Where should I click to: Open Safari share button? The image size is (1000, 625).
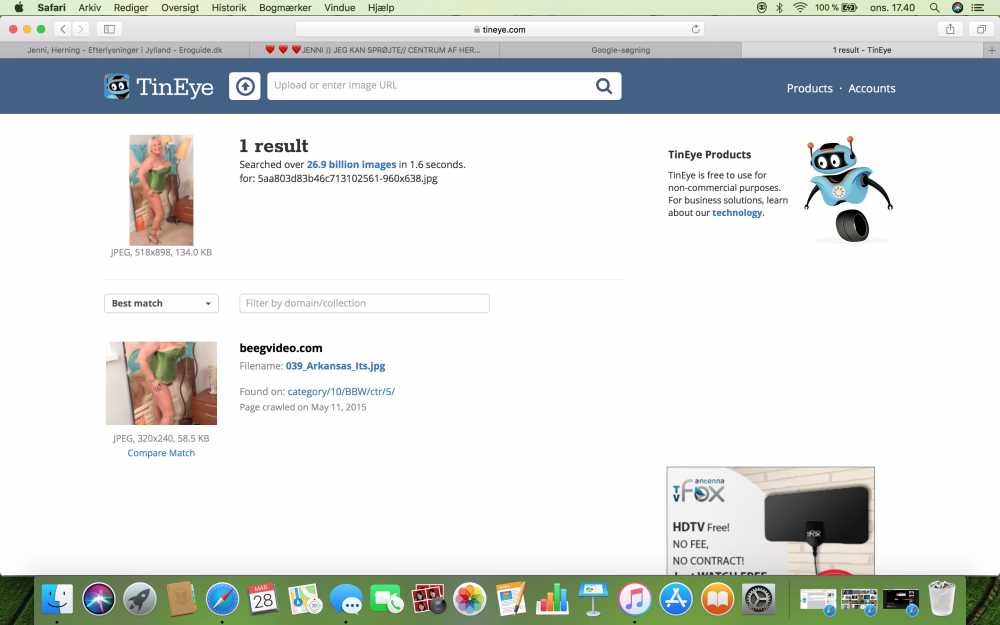click(x=950, y=29)
